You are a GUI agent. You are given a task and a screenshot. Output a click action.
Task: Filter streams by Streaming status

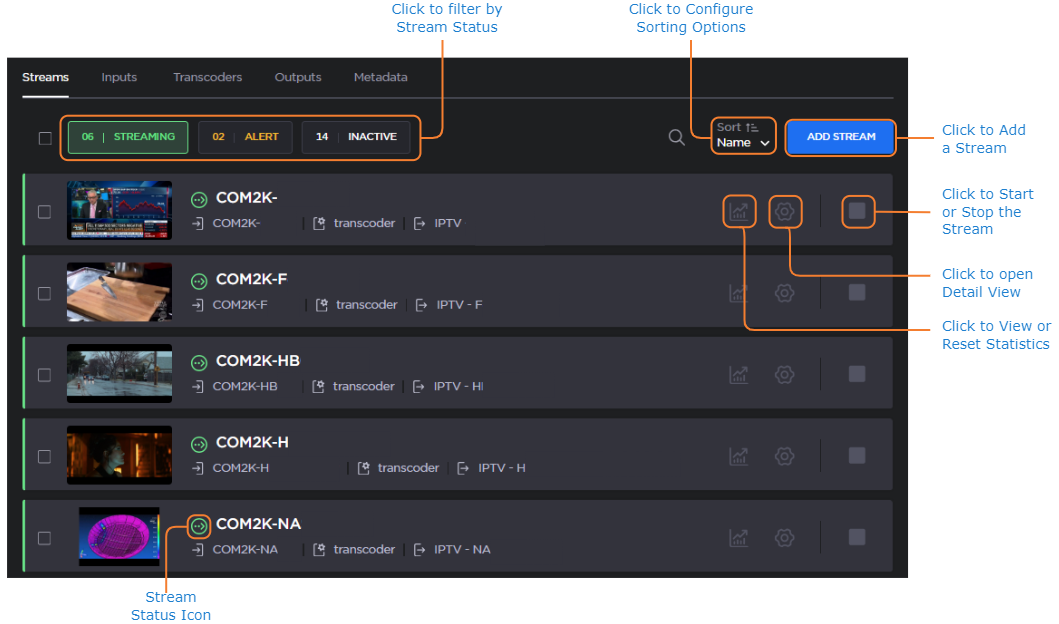pos(128,137)
